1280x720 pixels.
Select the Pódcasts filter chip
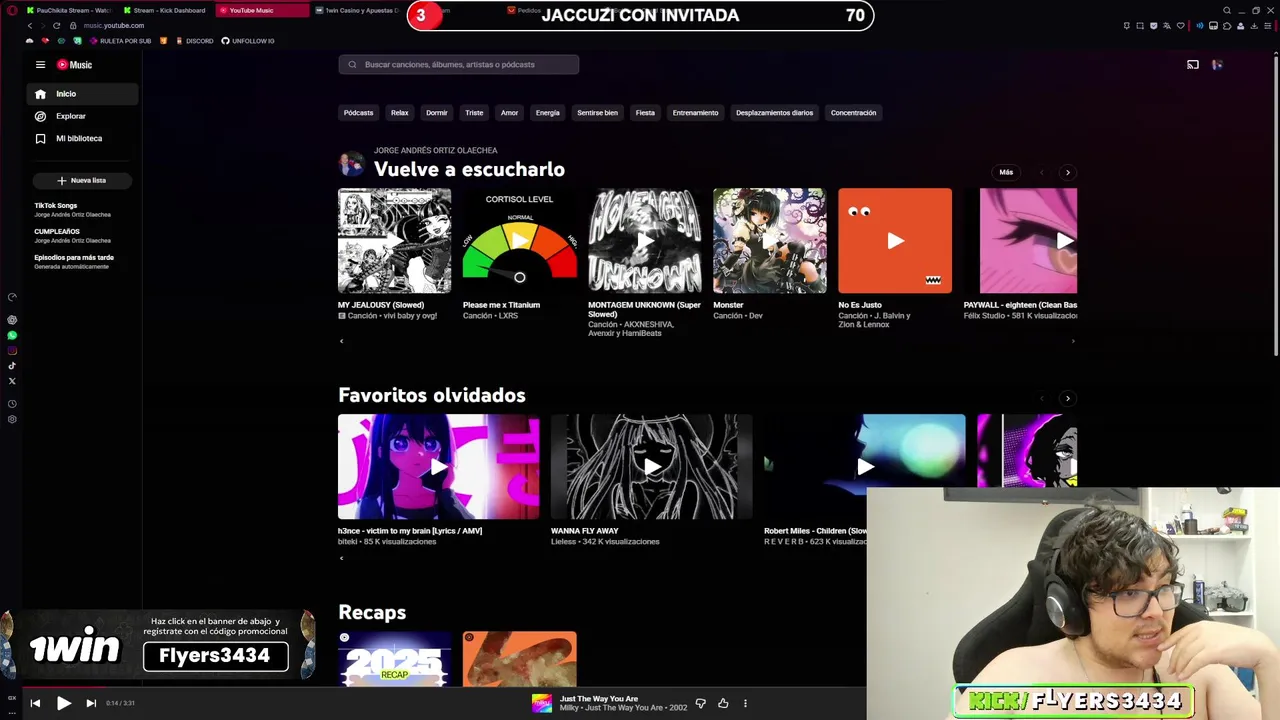click(x=358, y=113)
